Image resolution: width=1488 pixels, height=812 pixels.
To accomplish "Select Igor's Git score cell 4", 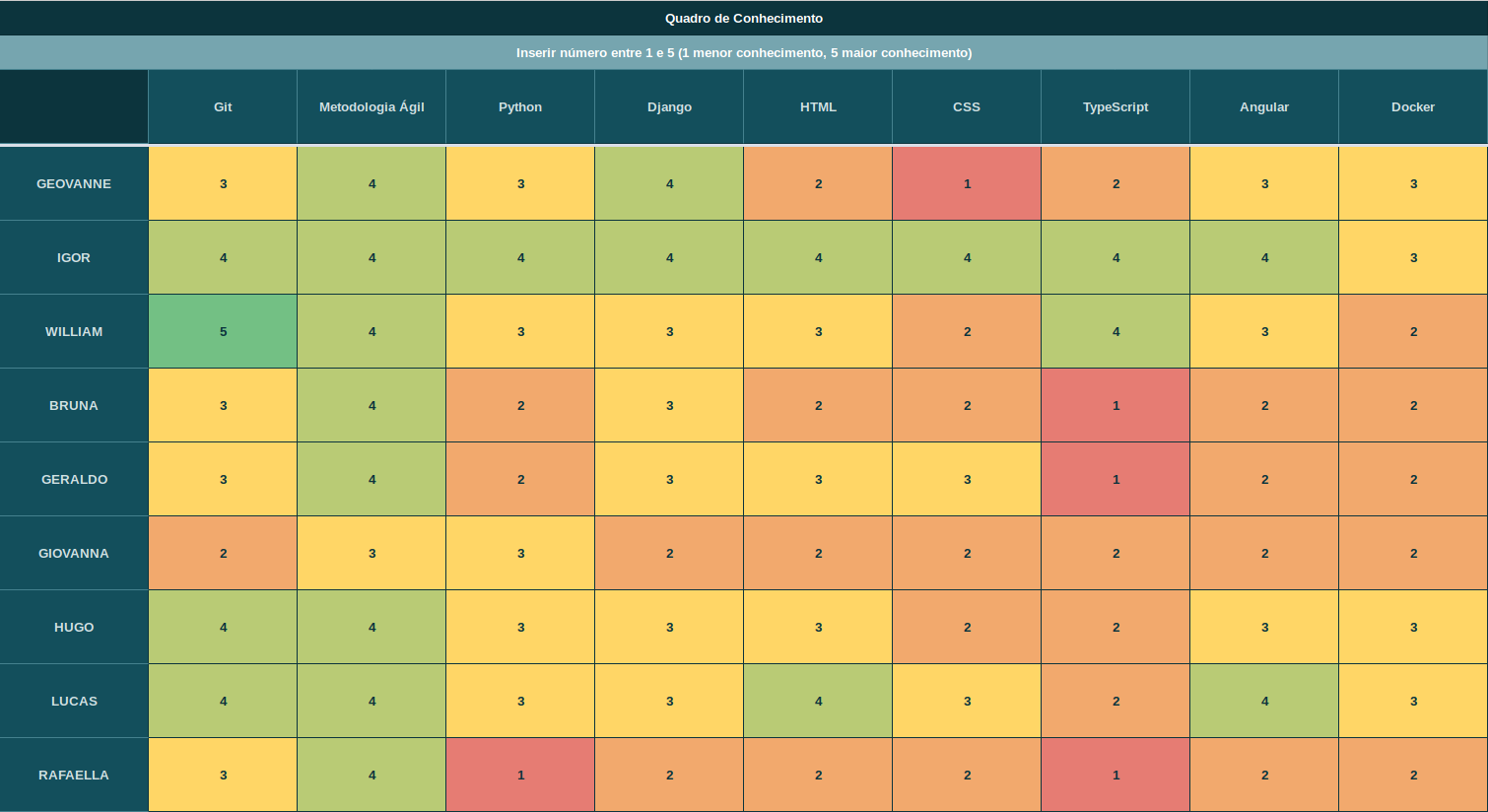I will point(223,257).
